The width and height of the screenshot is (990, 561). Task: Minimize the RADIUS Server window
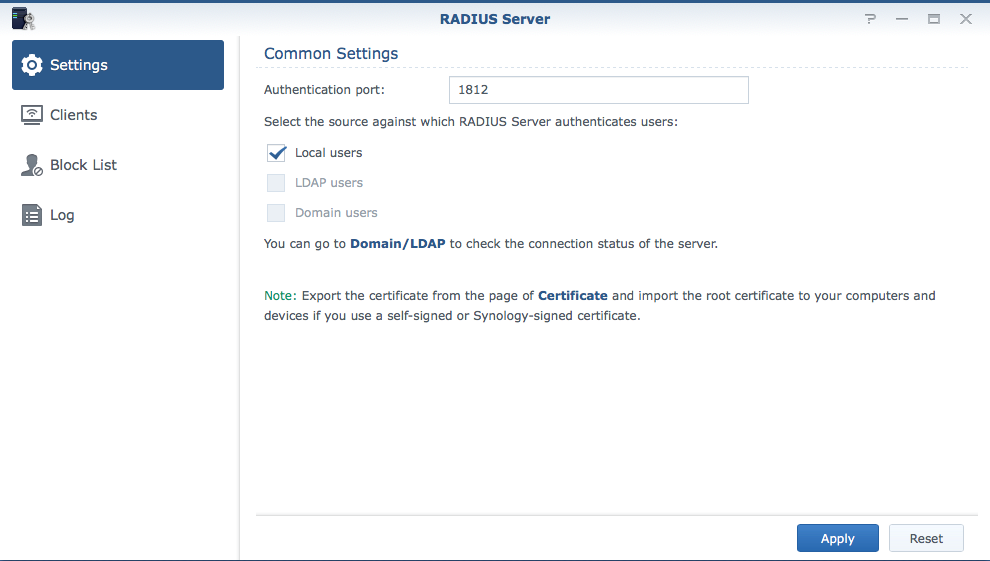click(x=902, y=19)
